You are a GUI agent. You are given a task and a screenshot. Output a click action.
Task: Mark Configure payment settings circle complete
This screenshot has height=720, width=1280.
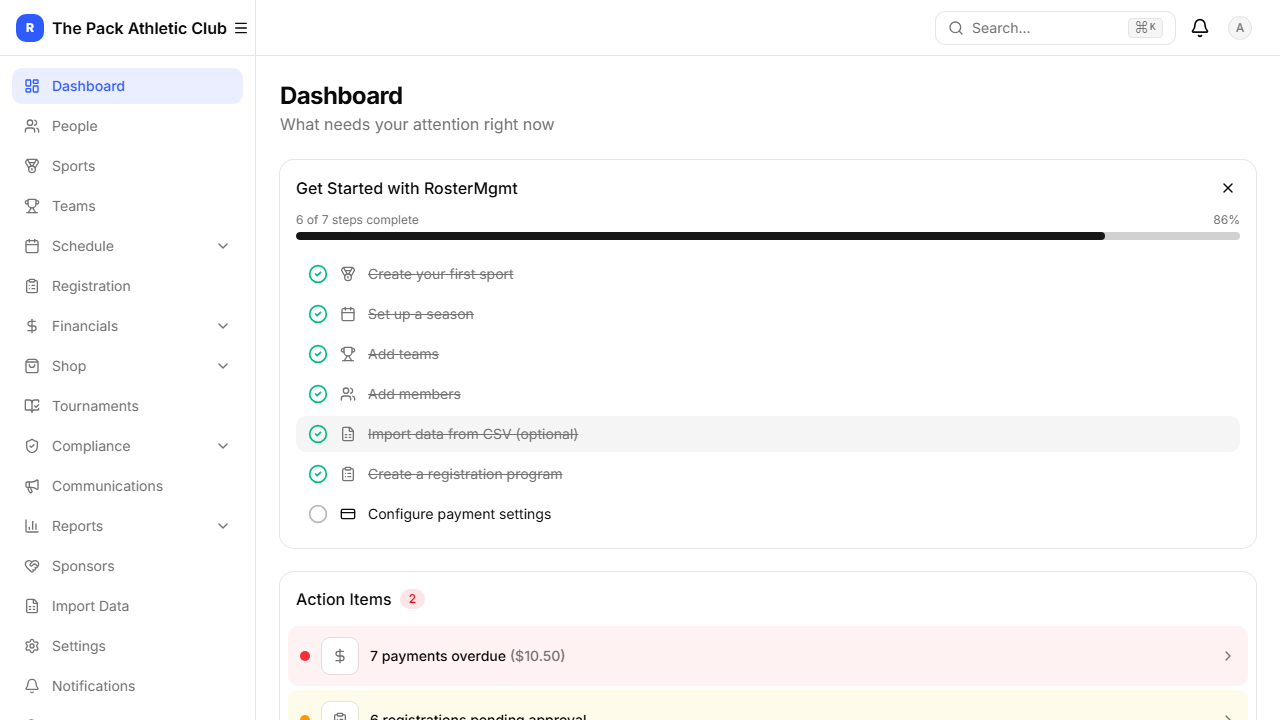(x=318, y=514)
